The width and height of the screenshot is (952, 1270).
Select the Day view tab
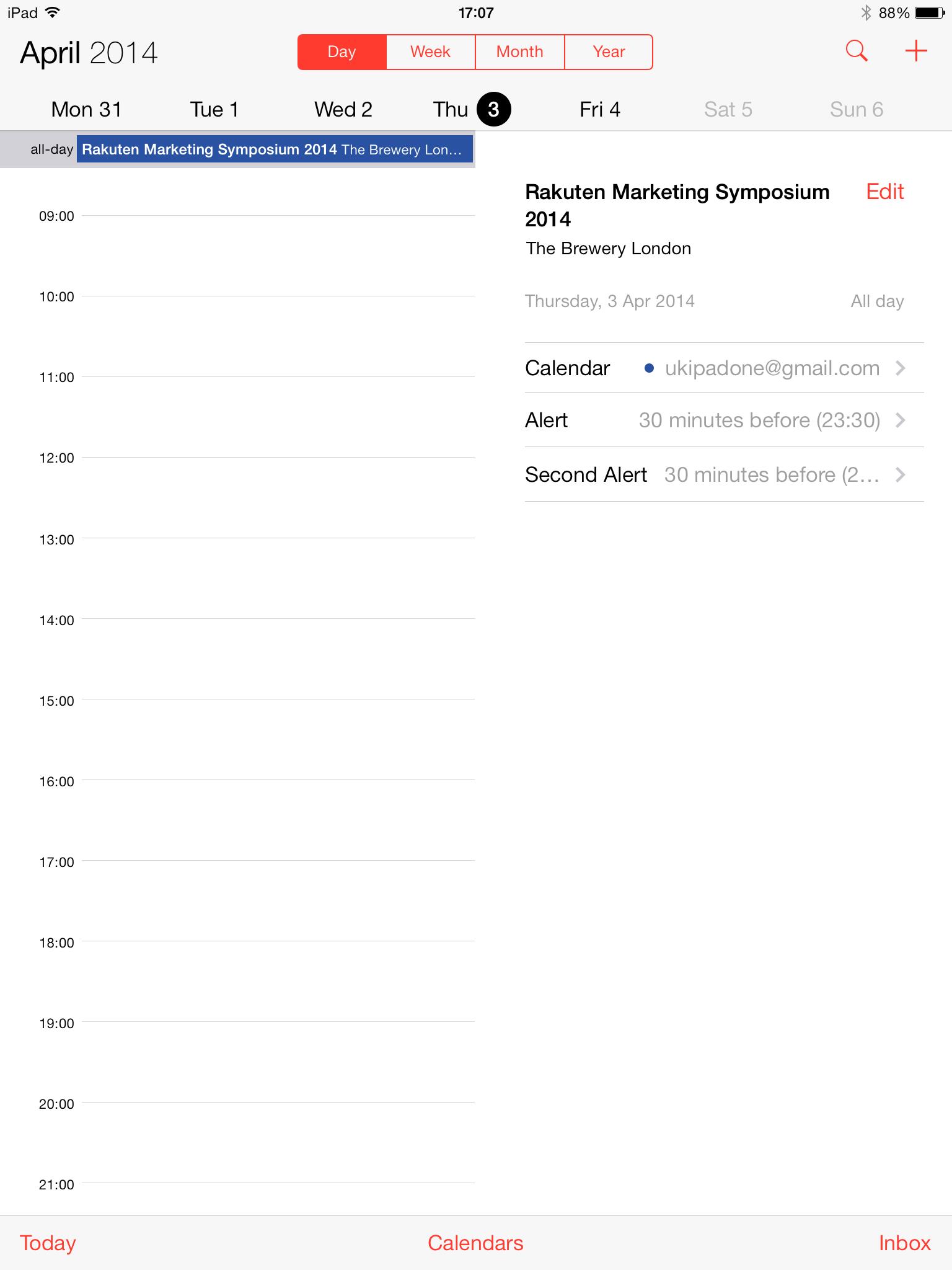click(x=342, y=52)
